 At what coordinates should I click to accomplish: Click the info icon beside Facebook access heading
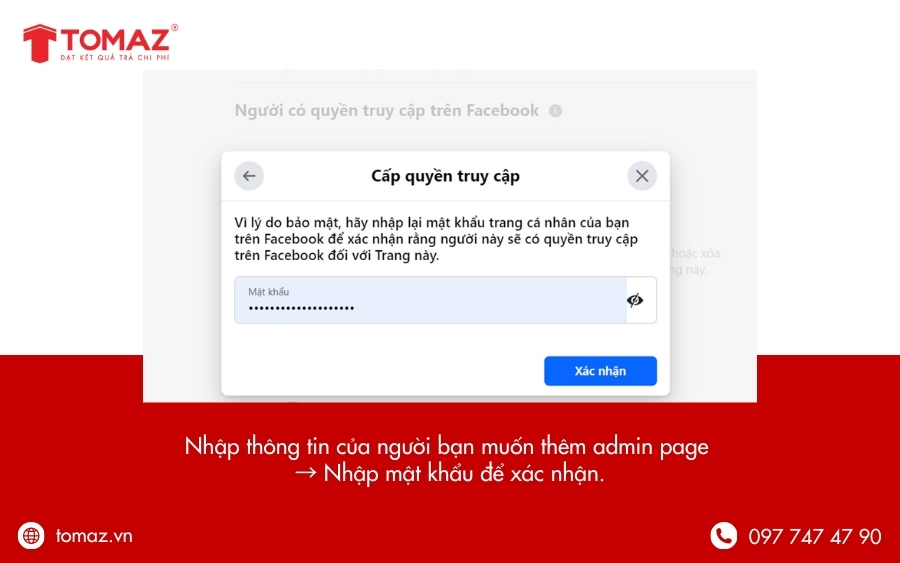click(555, 111)
